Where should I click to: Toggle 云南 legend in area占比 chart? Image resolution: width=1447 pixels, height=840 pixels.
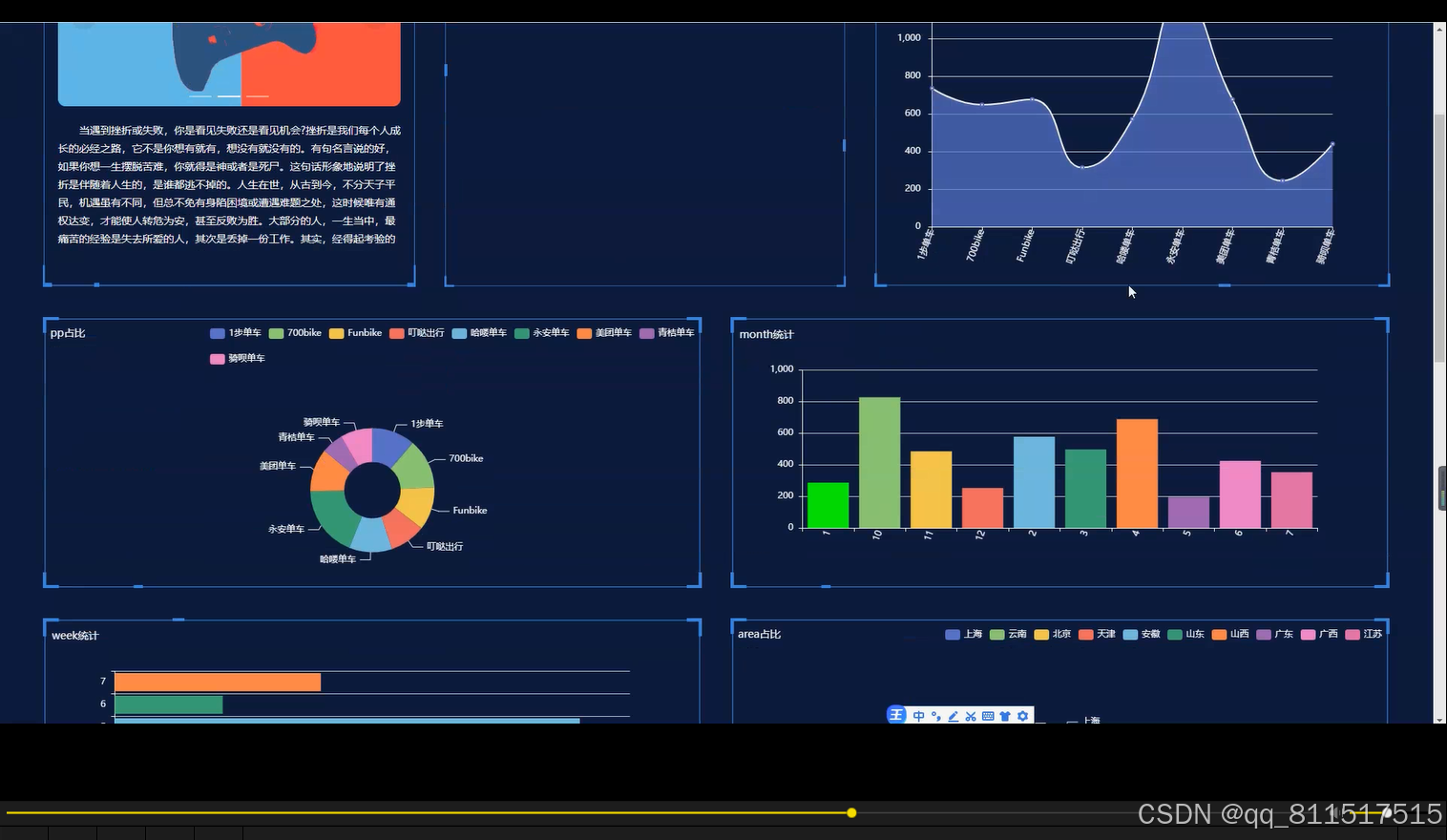click(1008, 634)
